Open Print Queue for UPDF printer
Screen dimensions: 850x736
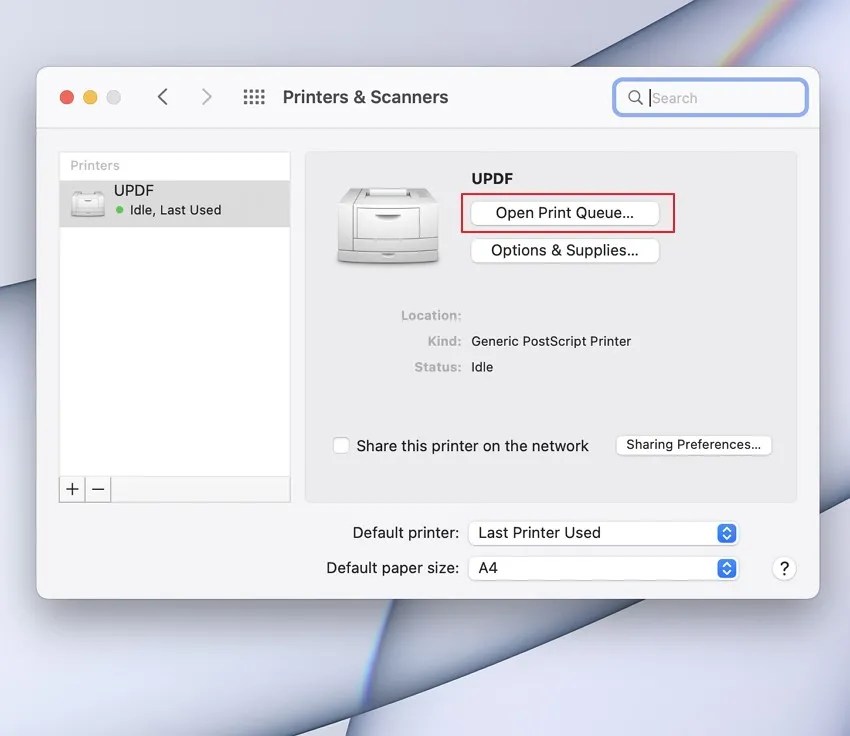coord(565,212)
